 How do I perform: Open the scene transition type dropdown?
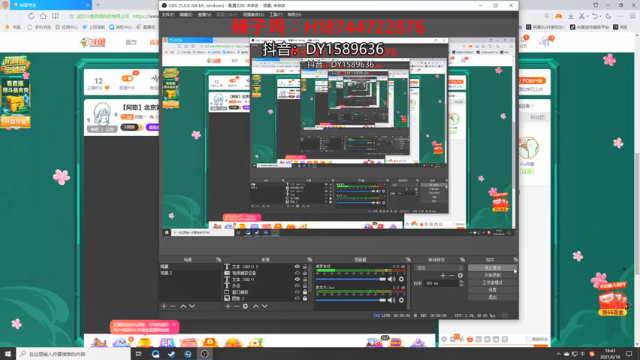(439, 268)
